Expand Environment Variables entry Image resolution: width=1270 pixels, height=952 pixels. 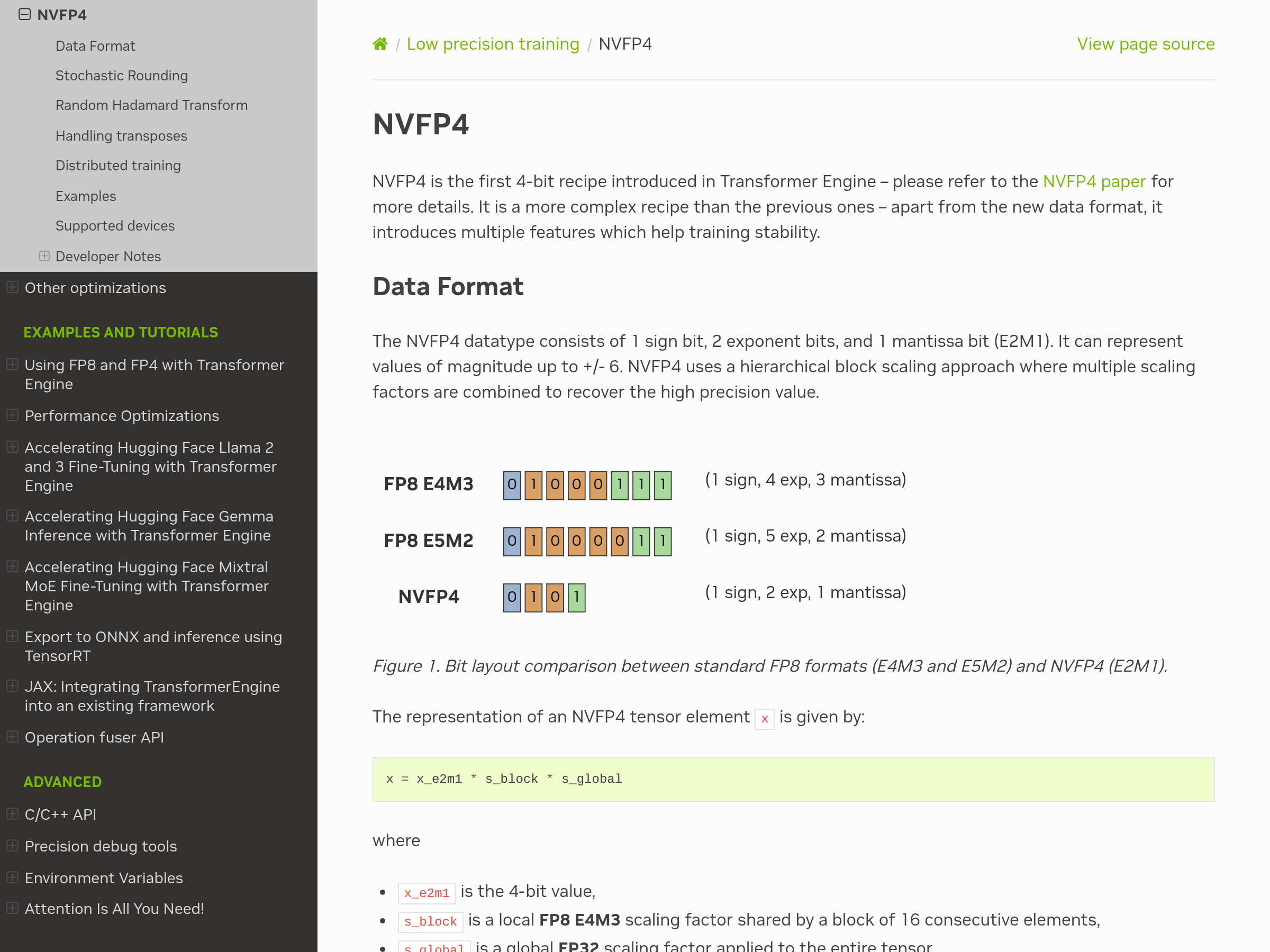click(12, 877)
